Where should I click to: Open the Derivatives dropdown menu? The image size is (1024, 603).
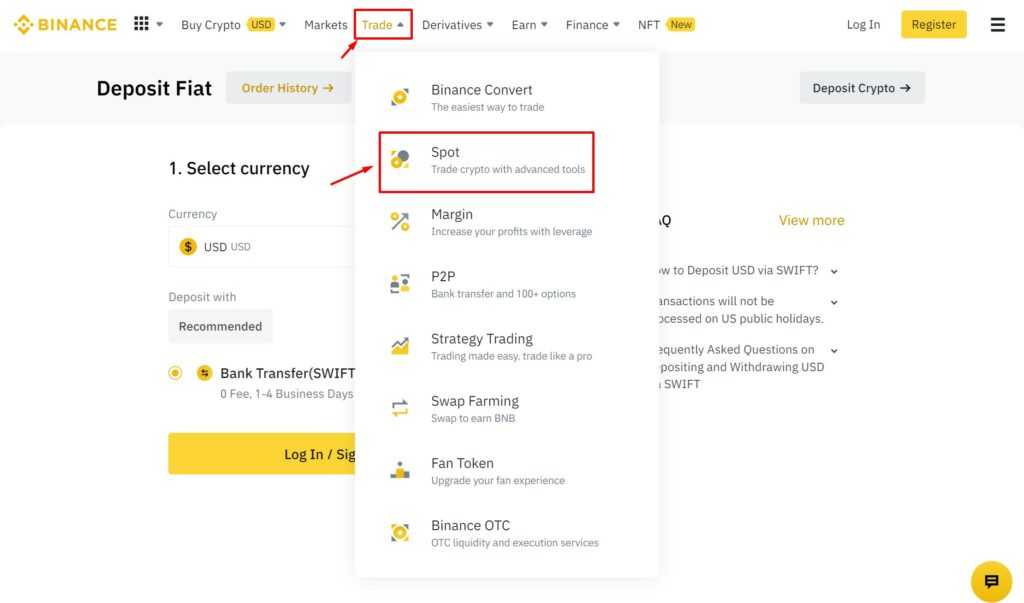[x=457, y=24]
